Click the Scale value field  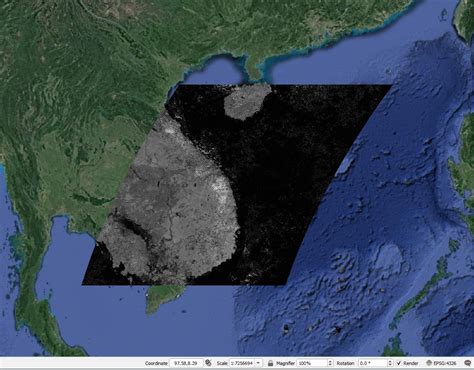[x=242, y=363]
